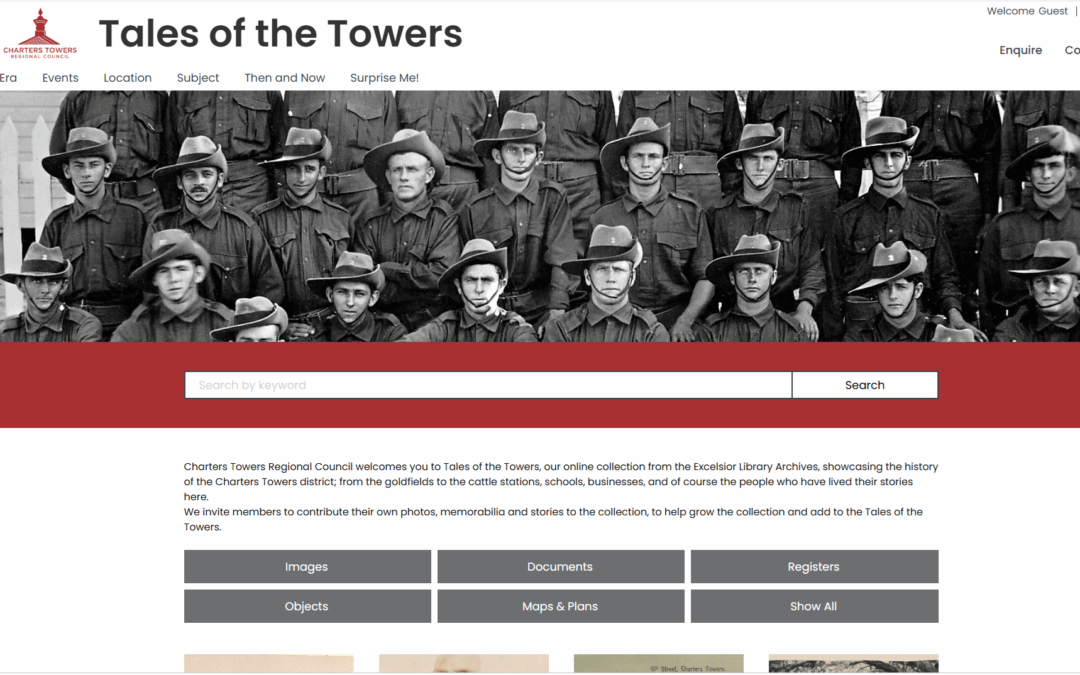Open the Era menu
Viewport: 1080px width, 675px height.
pos(8,78)
